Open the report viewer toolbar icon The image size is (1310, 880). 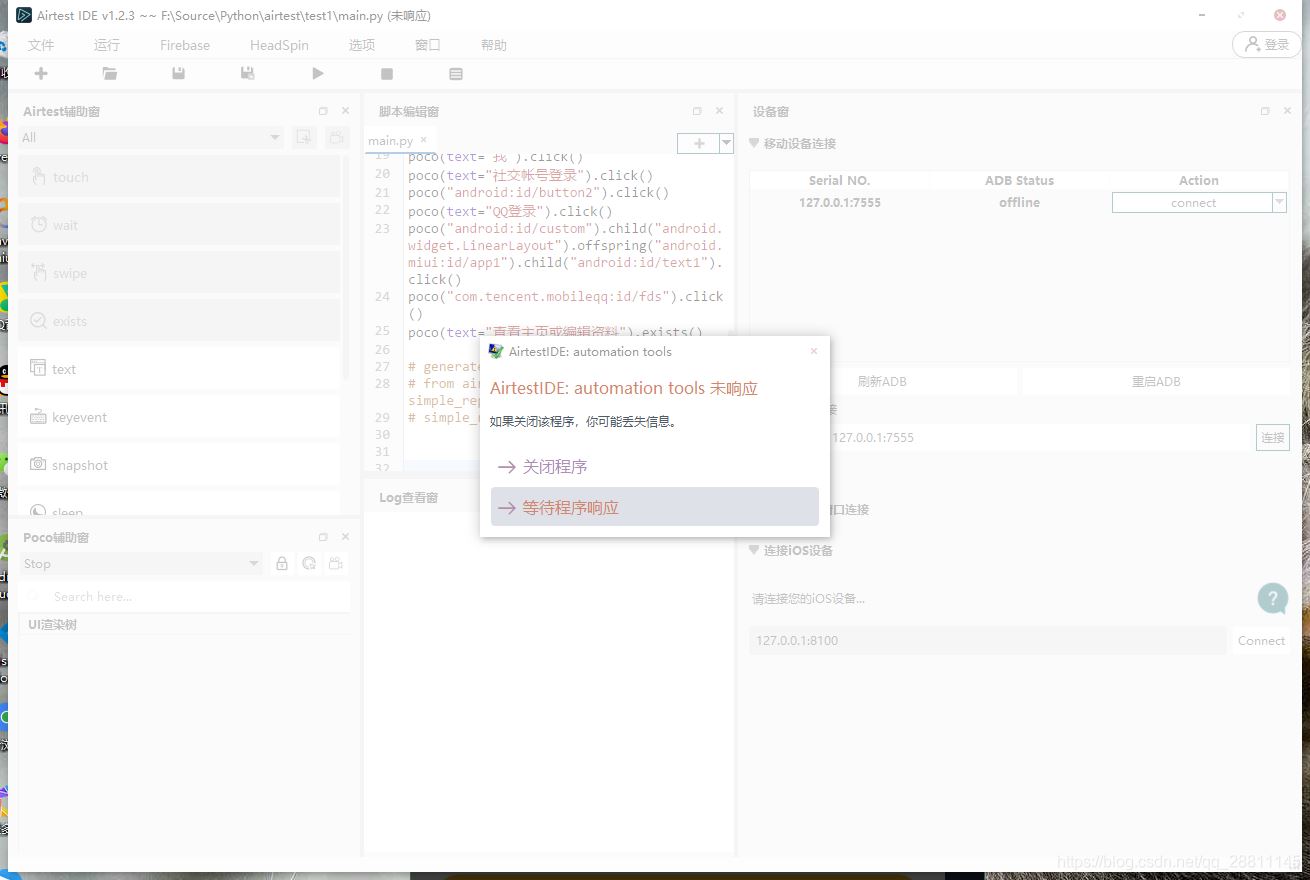tap(456, 73)
